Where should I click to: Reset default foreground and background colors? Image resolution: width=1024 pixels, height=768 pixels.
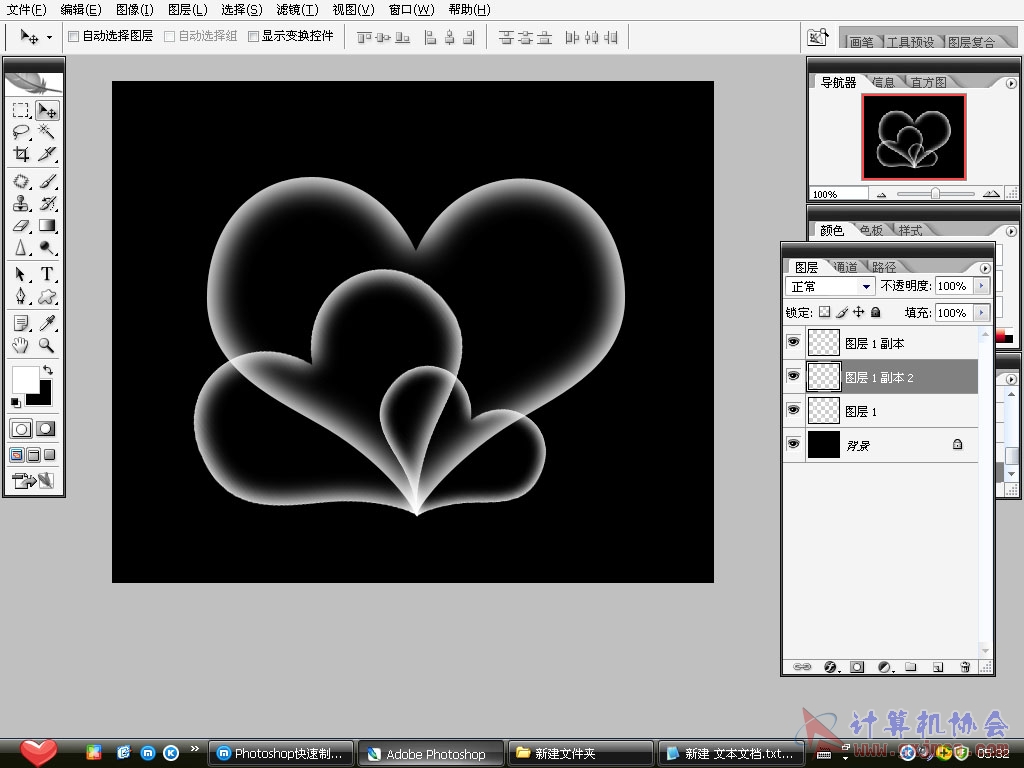(15, 402)
